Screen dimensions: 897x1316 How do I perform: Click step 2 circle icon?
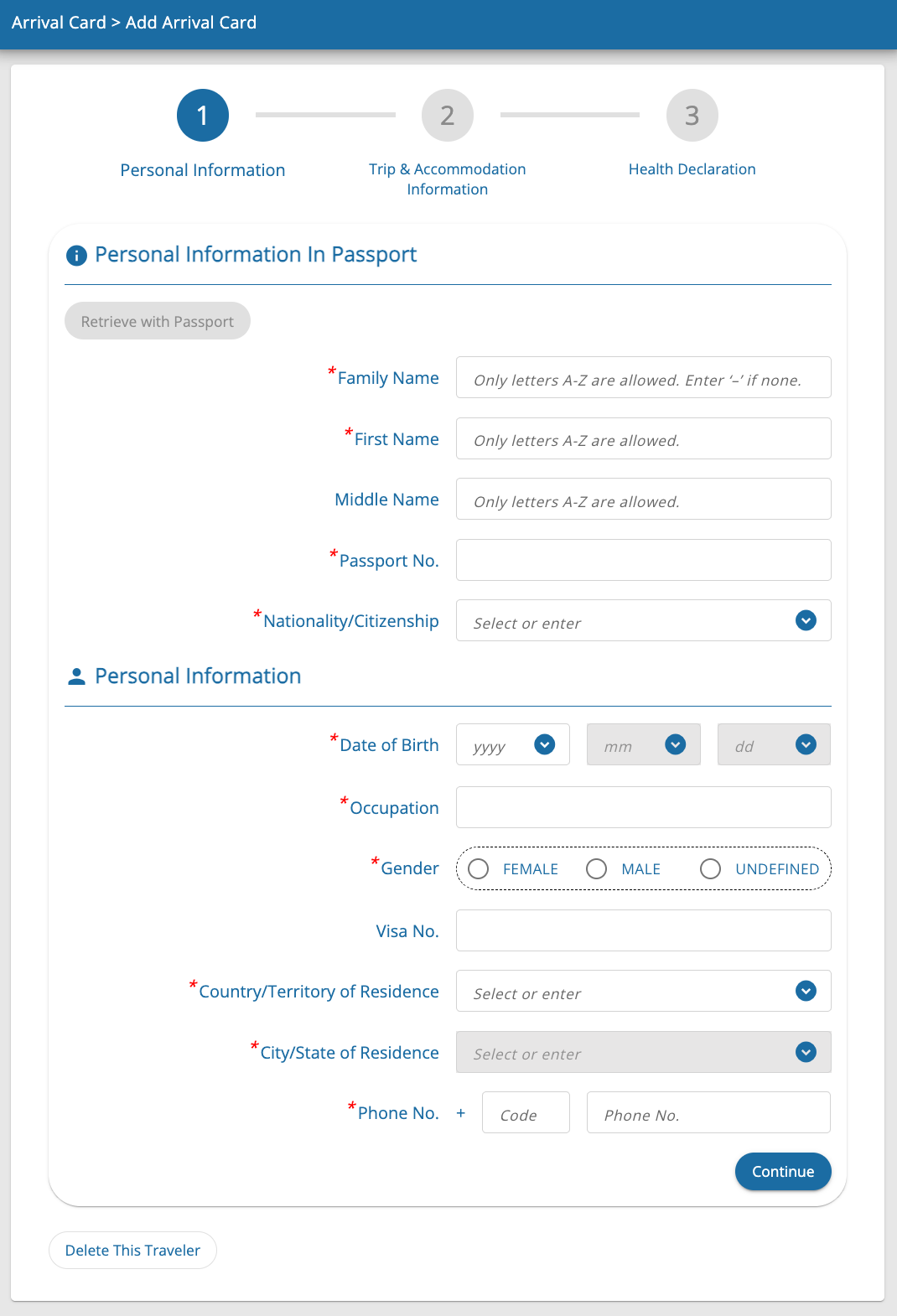point(448,116)
